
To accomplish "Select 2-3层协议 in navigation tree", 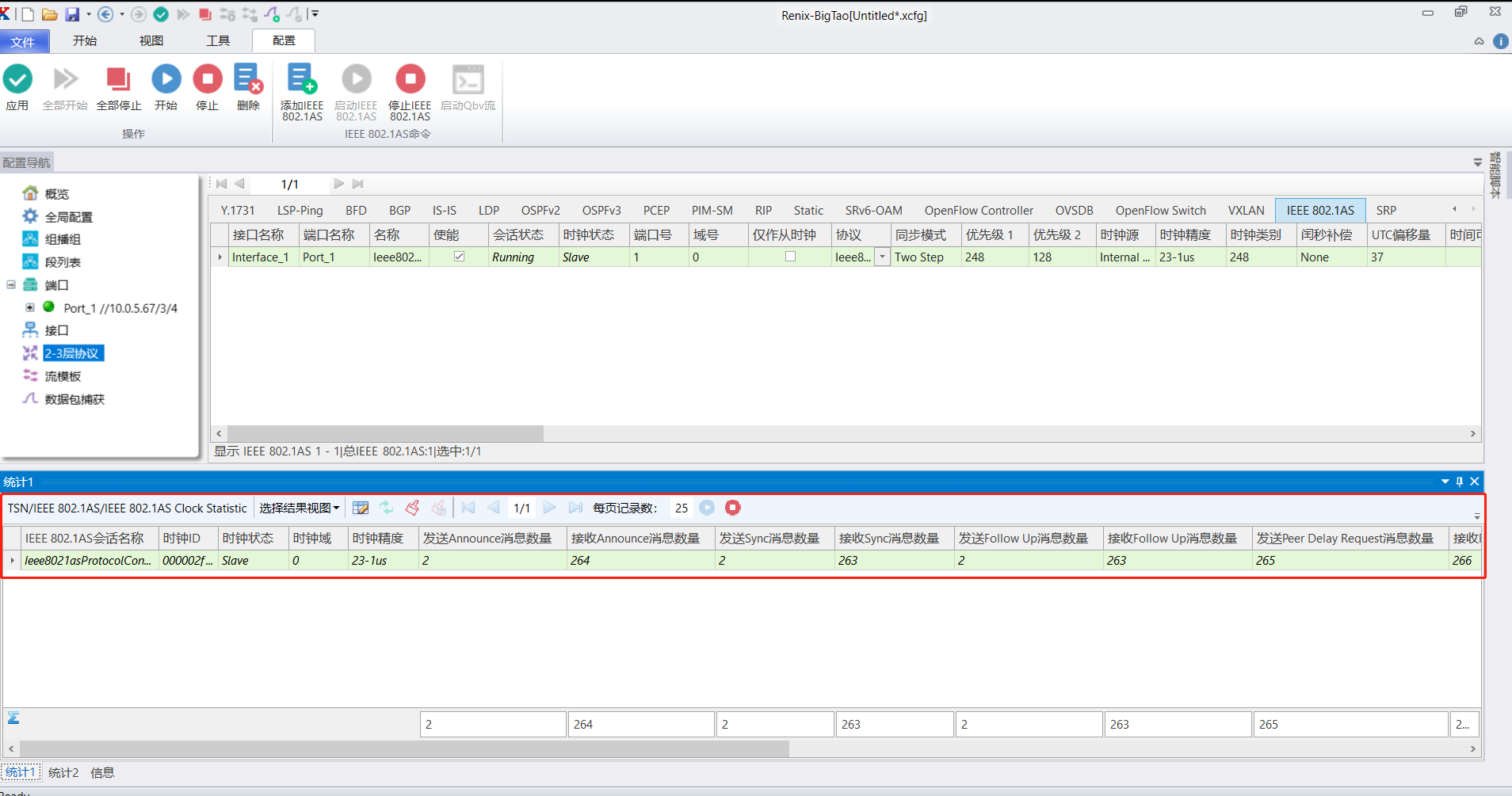I will (72, 353).
